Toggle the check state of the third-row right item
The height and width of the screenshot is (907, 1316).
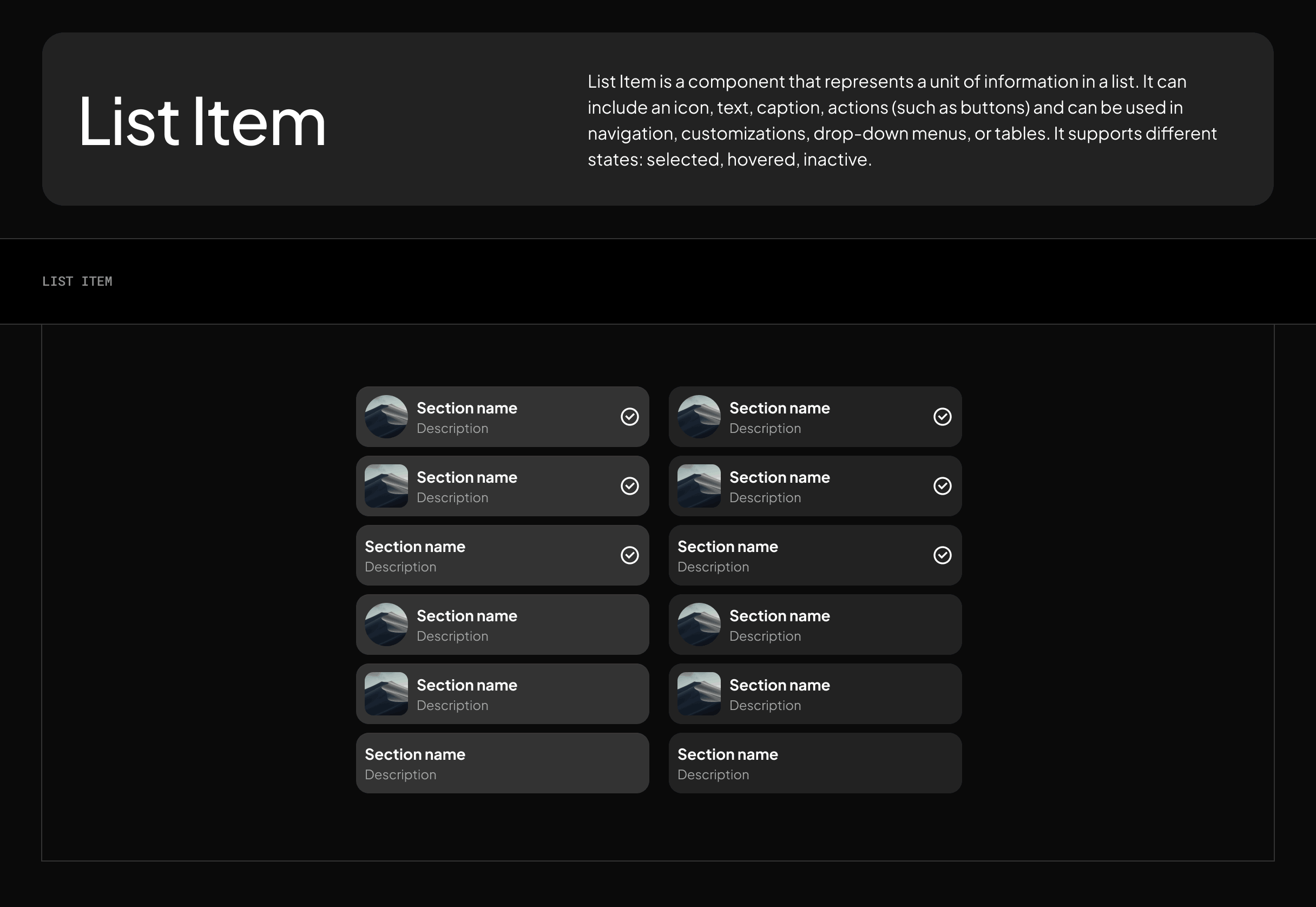943,555
